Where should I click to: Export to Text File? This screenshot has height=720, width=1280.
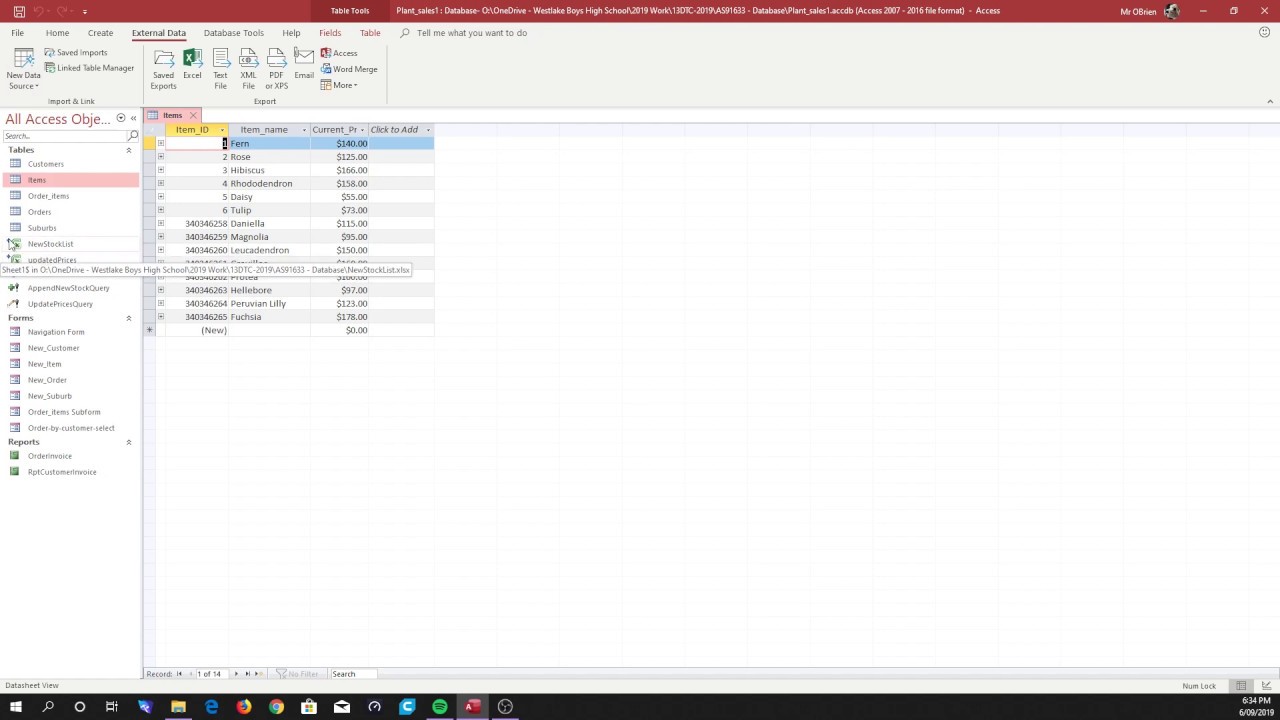tap(220, 68)
